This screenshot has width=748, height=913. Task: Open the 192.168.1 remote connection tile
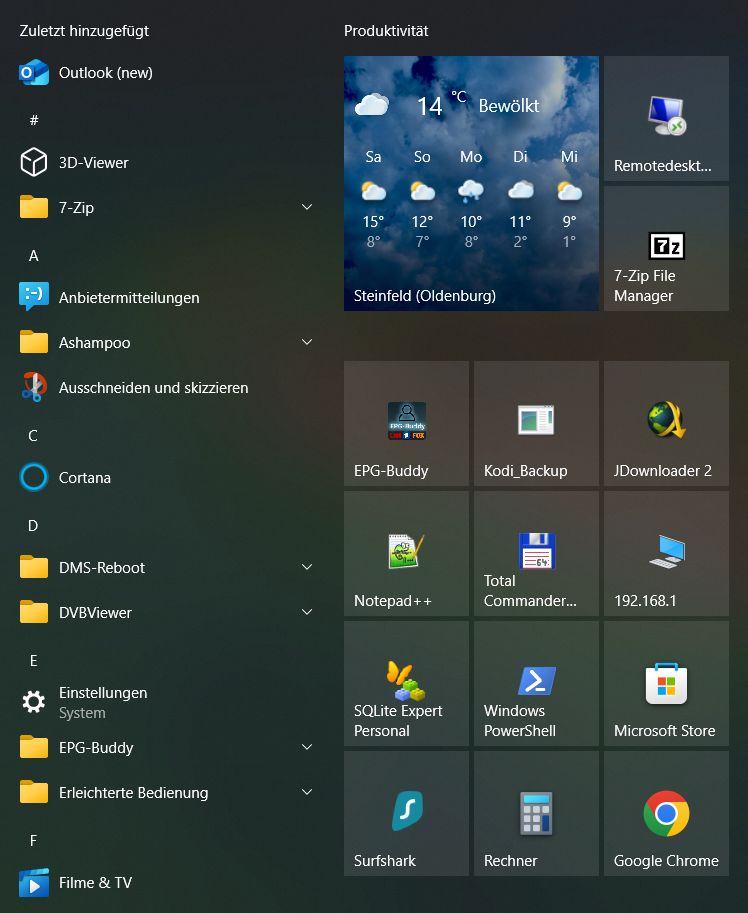667,554
